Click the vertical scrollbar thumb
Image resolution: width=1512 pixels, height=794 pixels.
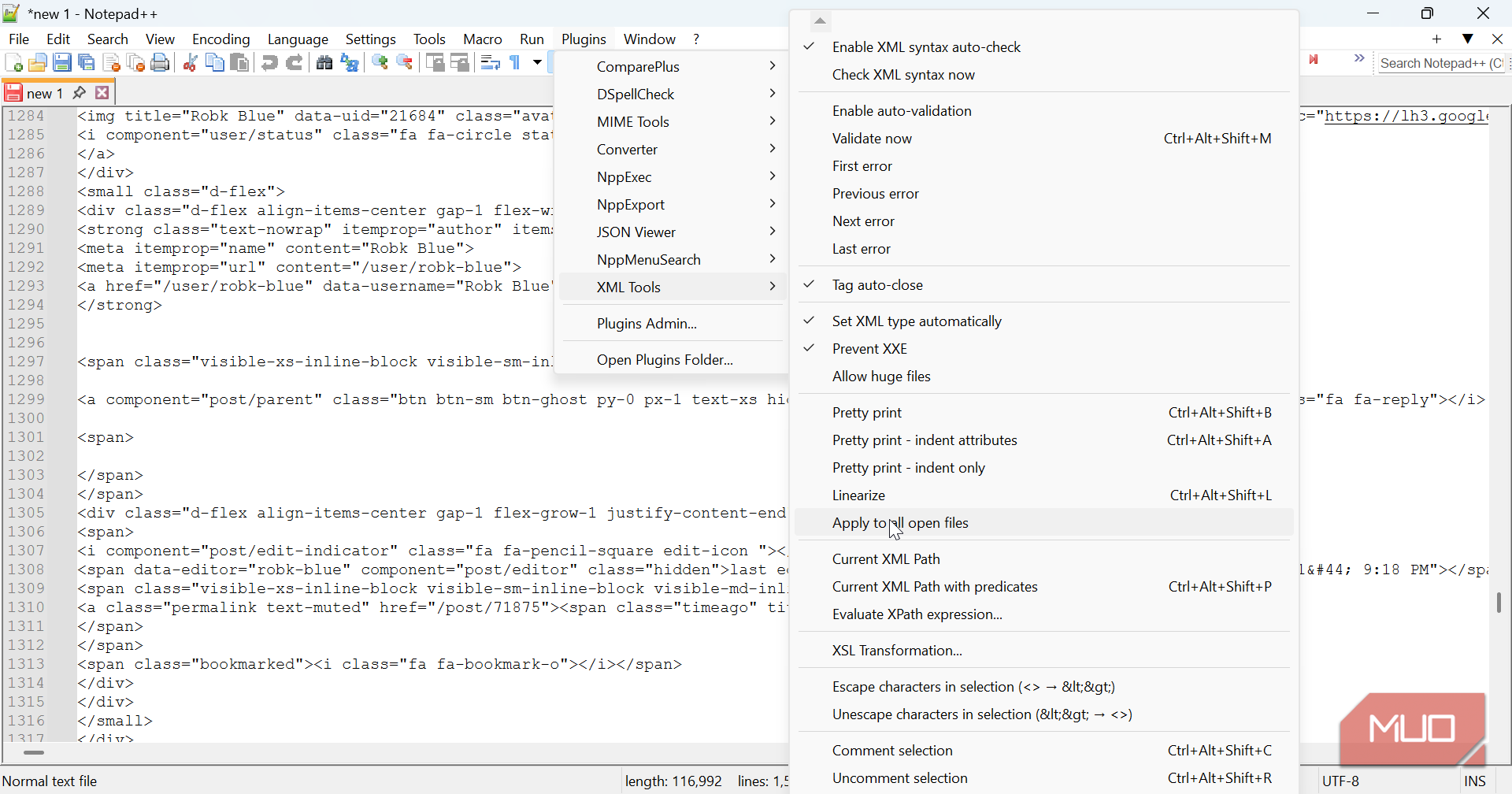click(1499, 603)
